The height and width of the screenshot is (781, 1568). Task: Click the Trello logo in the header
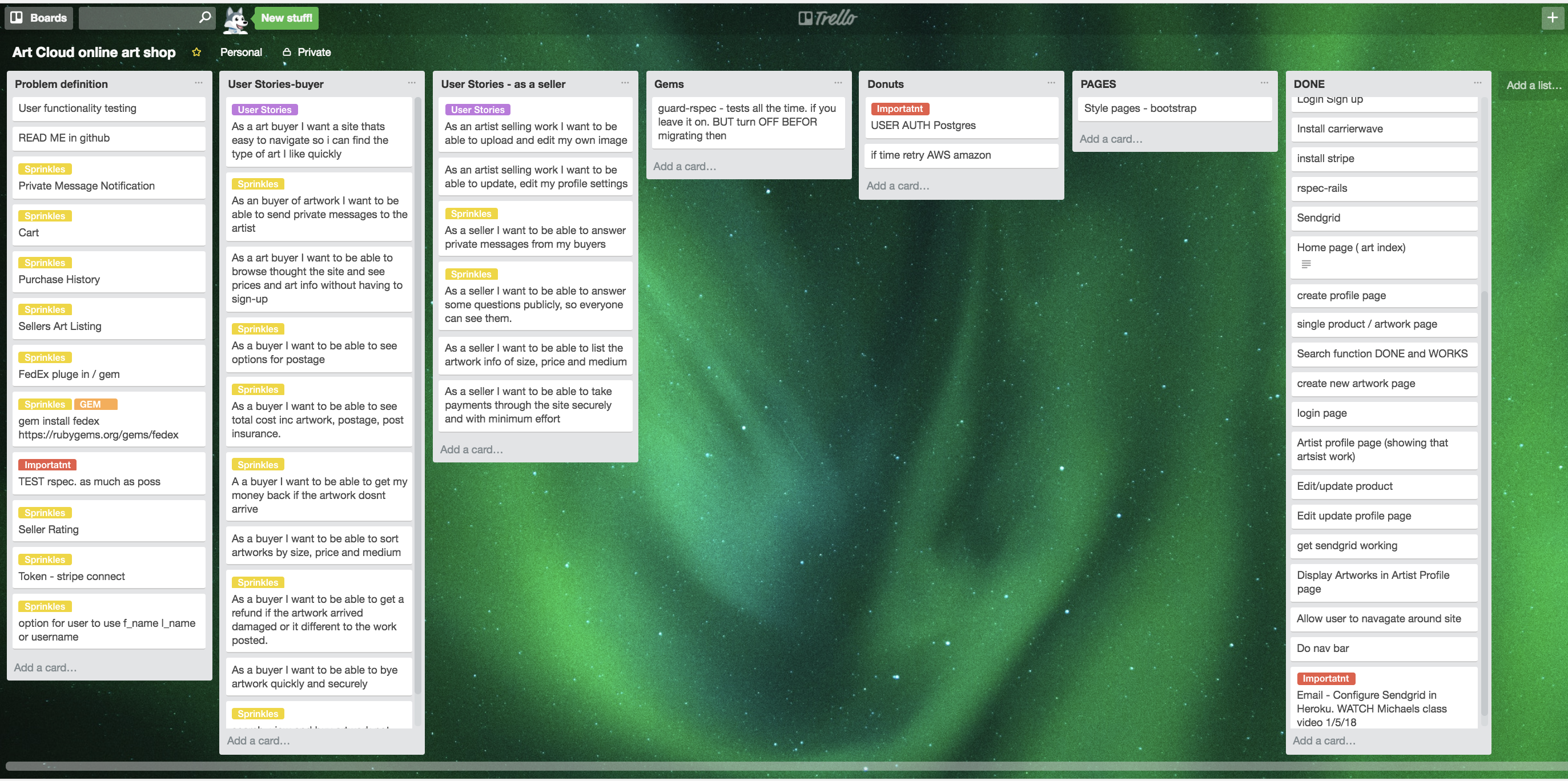point(826,17)
